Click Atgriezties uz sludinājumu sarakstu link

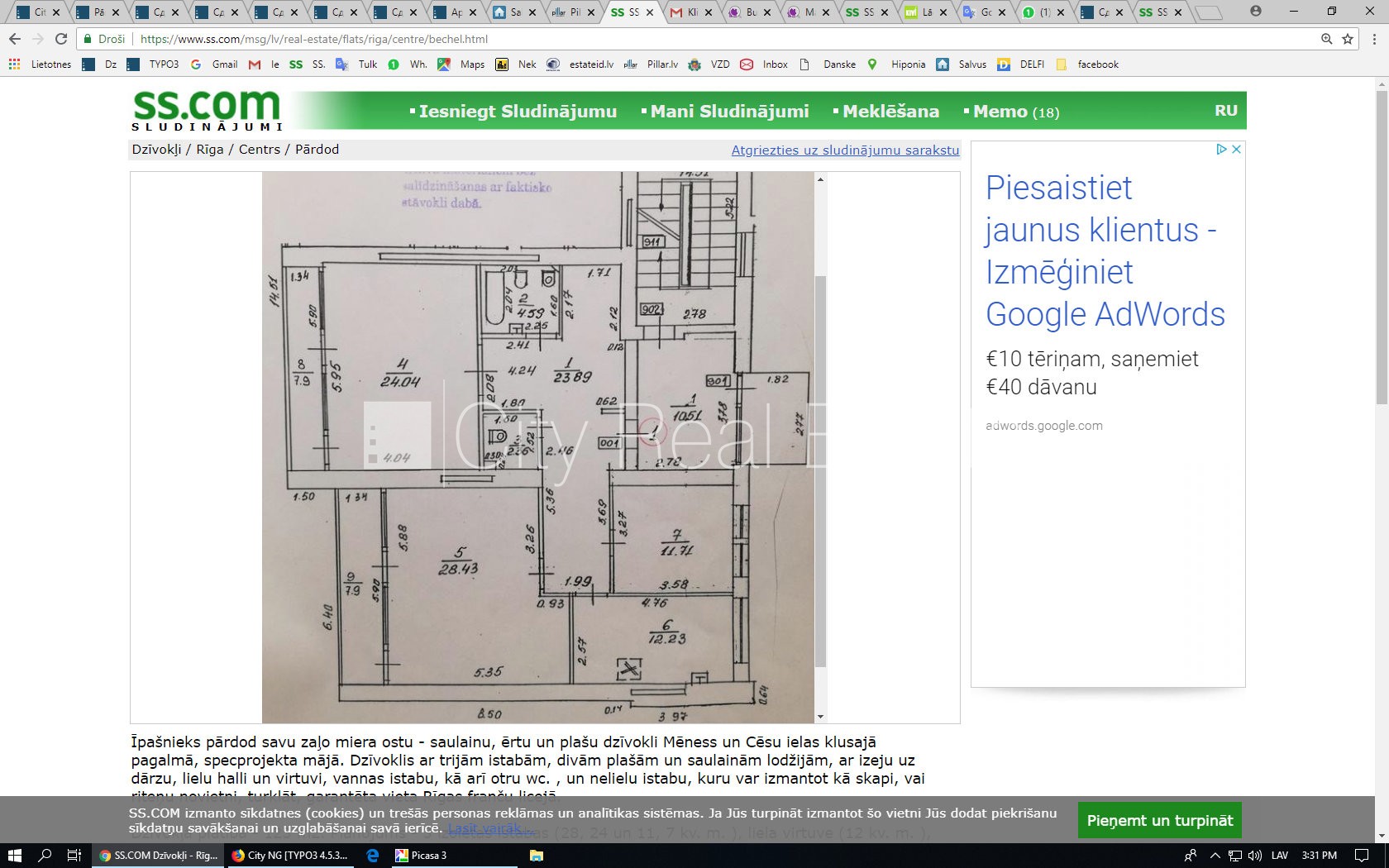click(x=845, y=150)
